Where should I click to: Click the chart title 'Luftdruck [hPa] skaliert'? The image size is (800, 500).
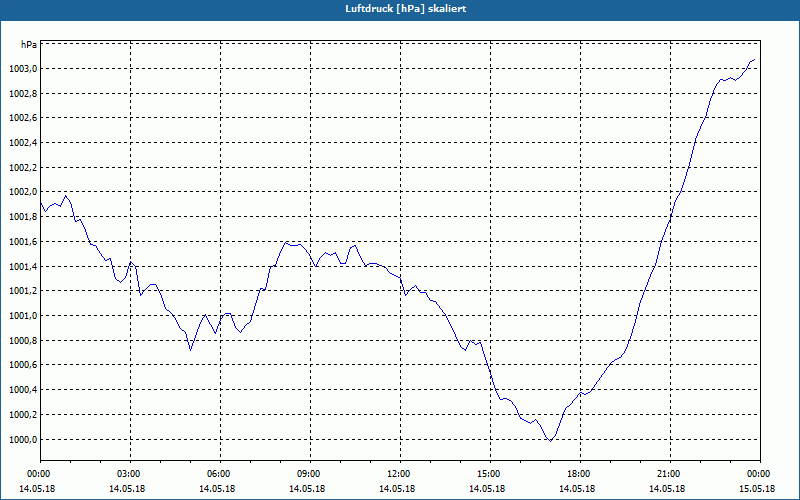click(405, 9)
